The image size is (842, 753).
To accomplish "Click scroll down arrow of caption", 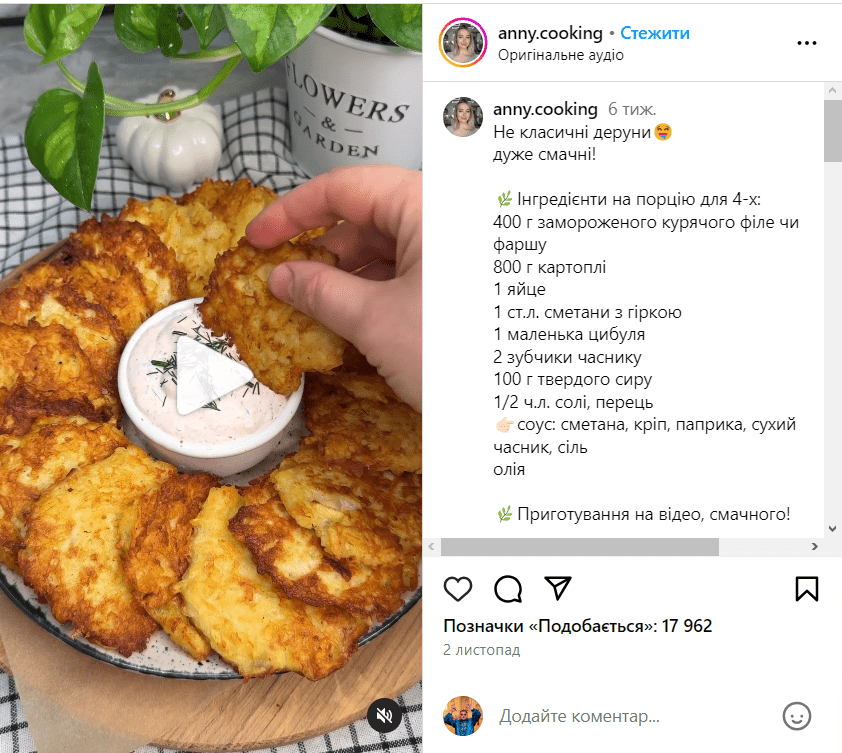I will point(832,528).
